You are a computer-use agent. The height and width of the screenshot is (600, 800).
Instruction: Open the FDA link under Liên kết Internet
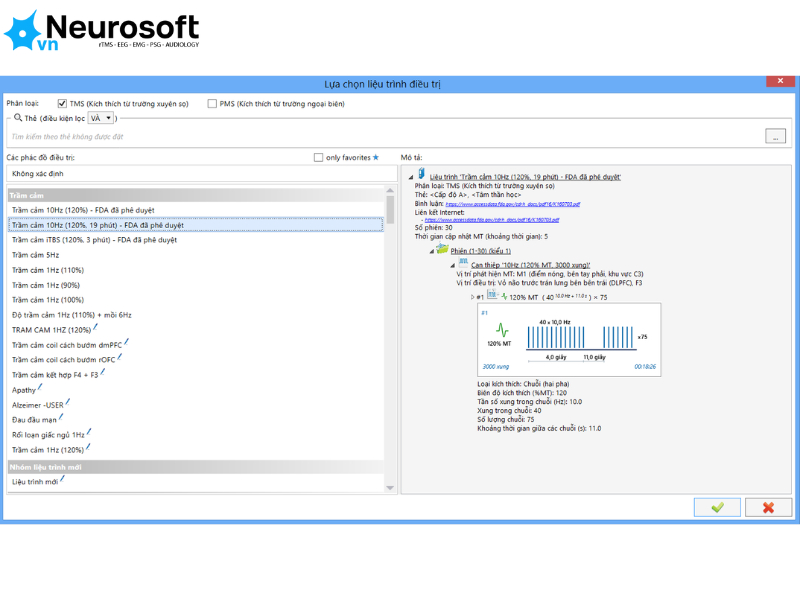[x=492, y=220]
